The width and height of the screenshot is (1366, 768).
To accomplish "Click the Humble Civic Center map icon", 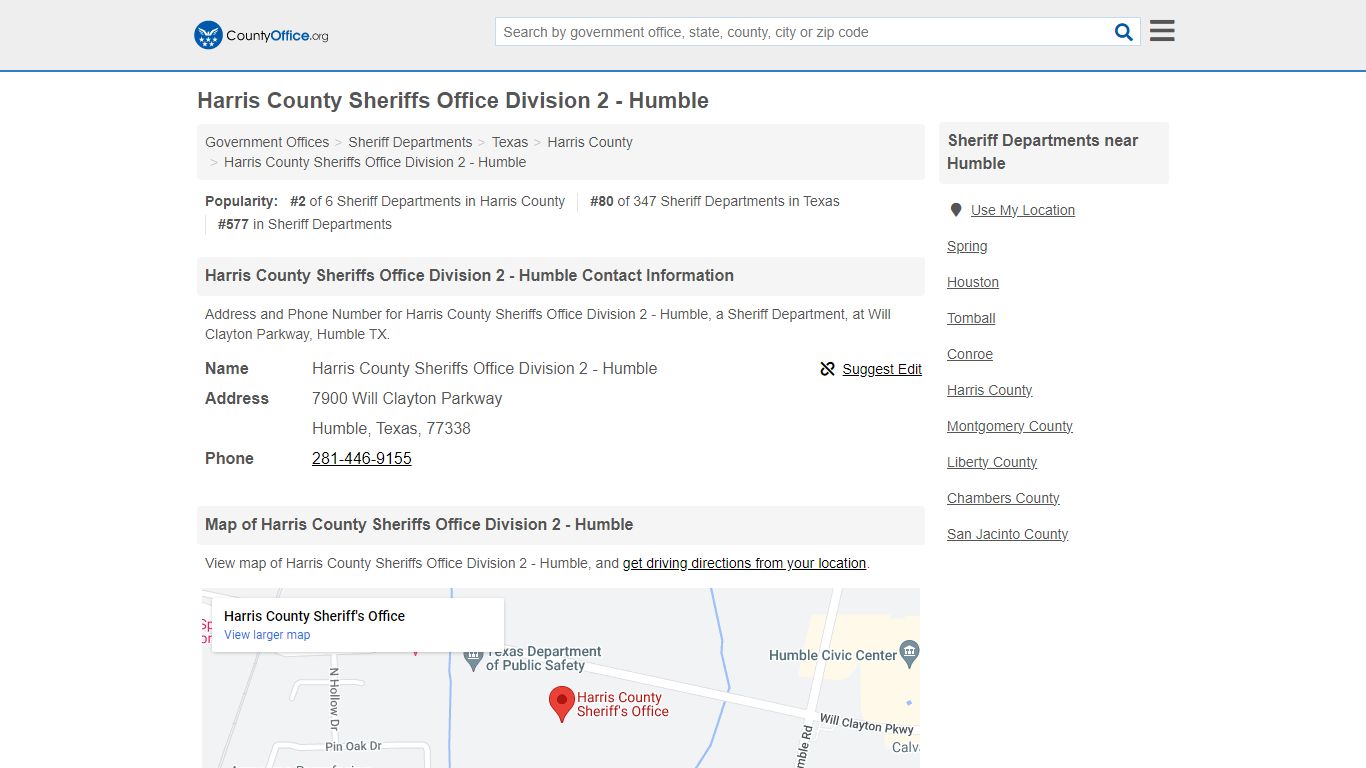I will click(x=909, y=655).
